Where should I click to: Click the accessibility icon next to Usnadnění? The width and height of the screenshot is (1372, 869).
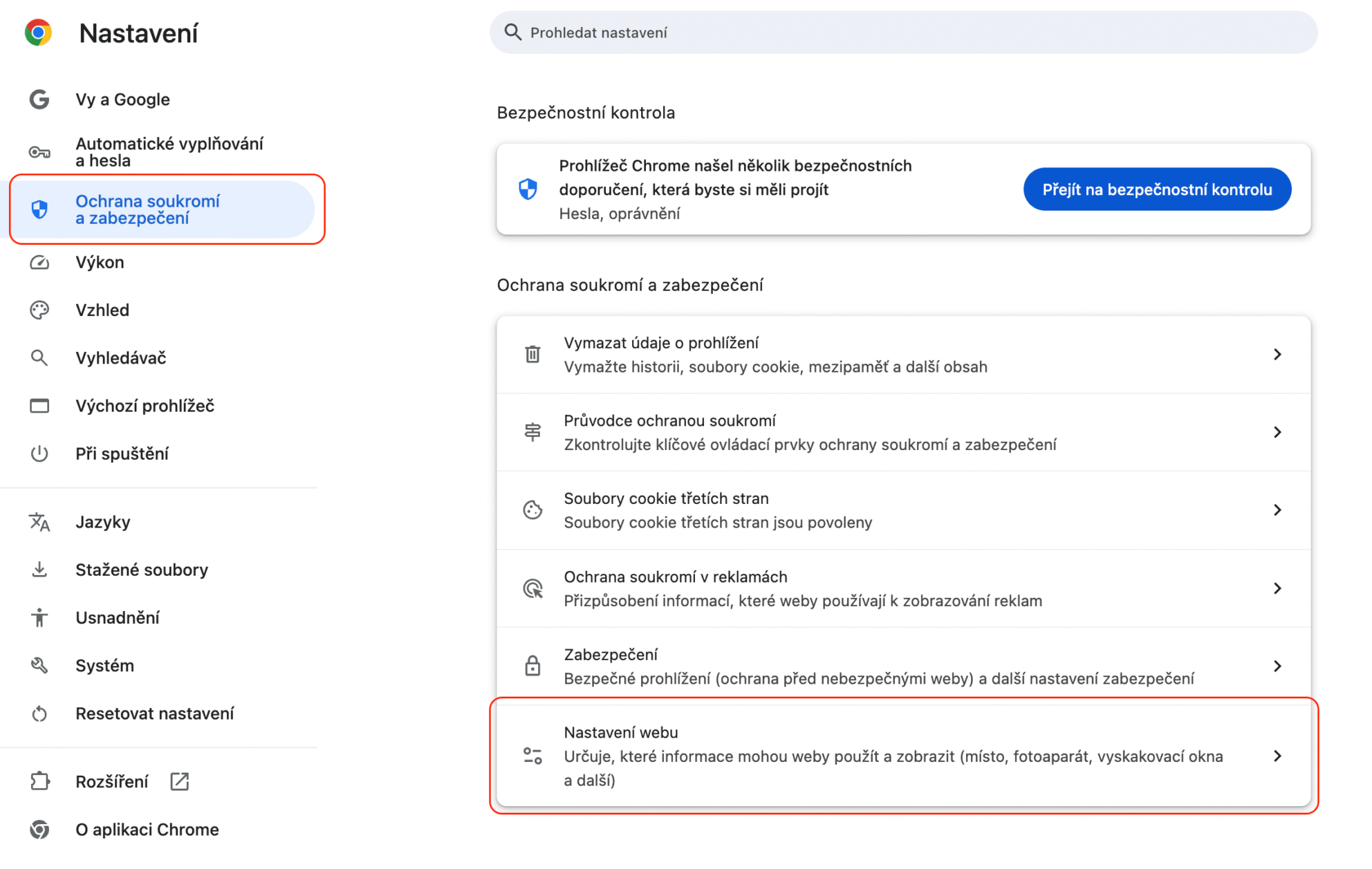39,617
